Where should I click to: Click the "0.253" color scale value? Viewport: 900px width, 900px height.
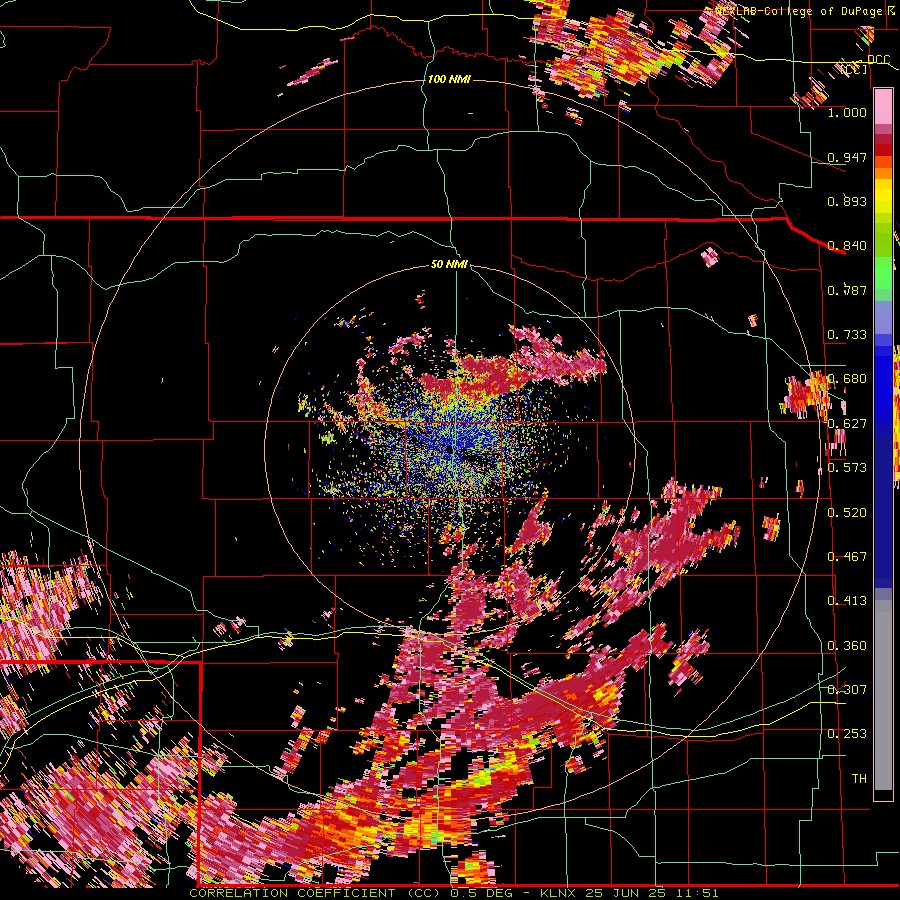point(847,734)
